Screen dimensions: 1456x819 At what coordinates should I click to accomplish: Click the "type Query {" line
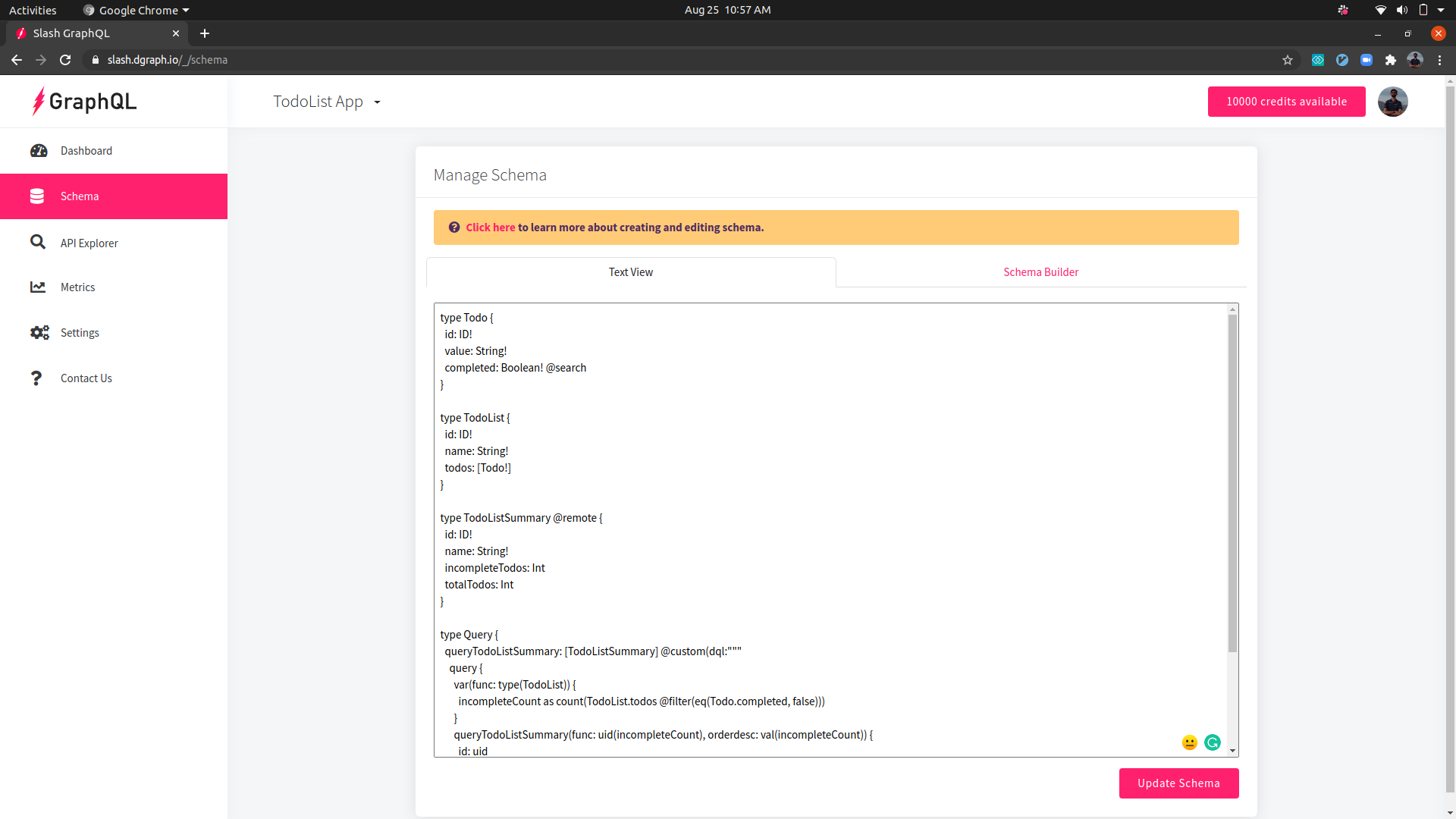tap(469, 635)
